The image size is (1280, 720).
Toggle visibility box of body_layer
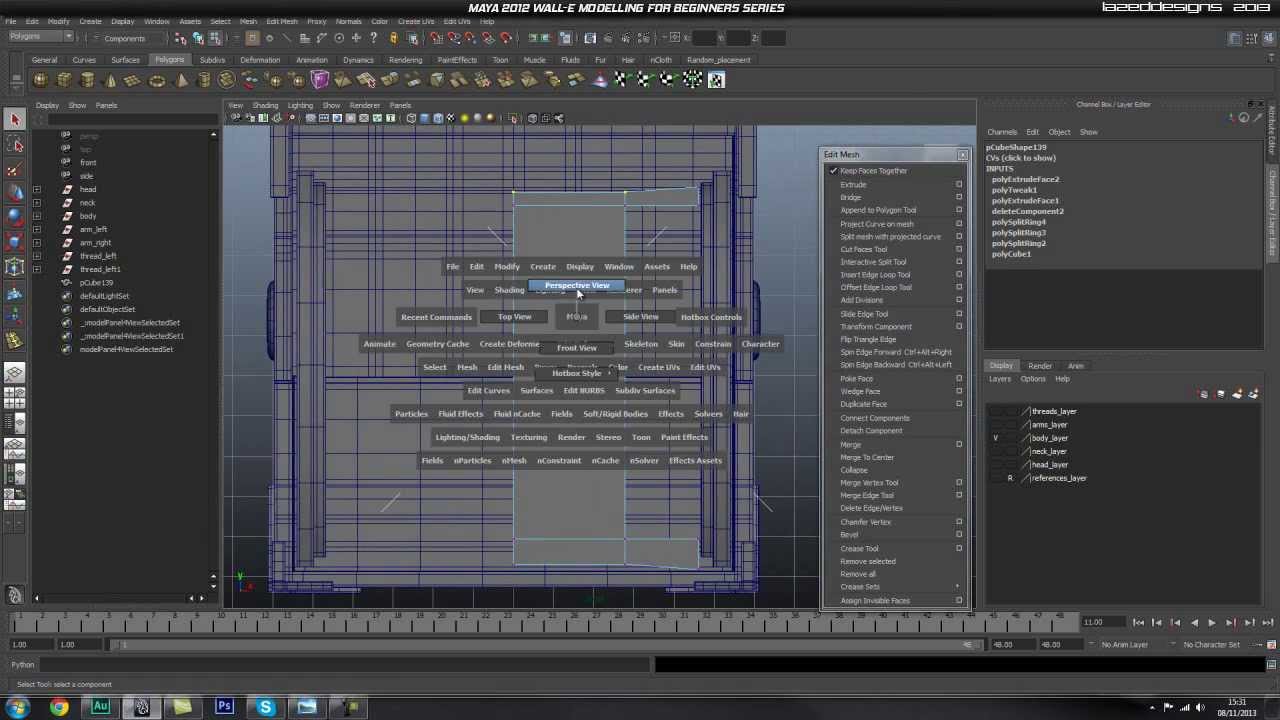[x=996, y=438]
